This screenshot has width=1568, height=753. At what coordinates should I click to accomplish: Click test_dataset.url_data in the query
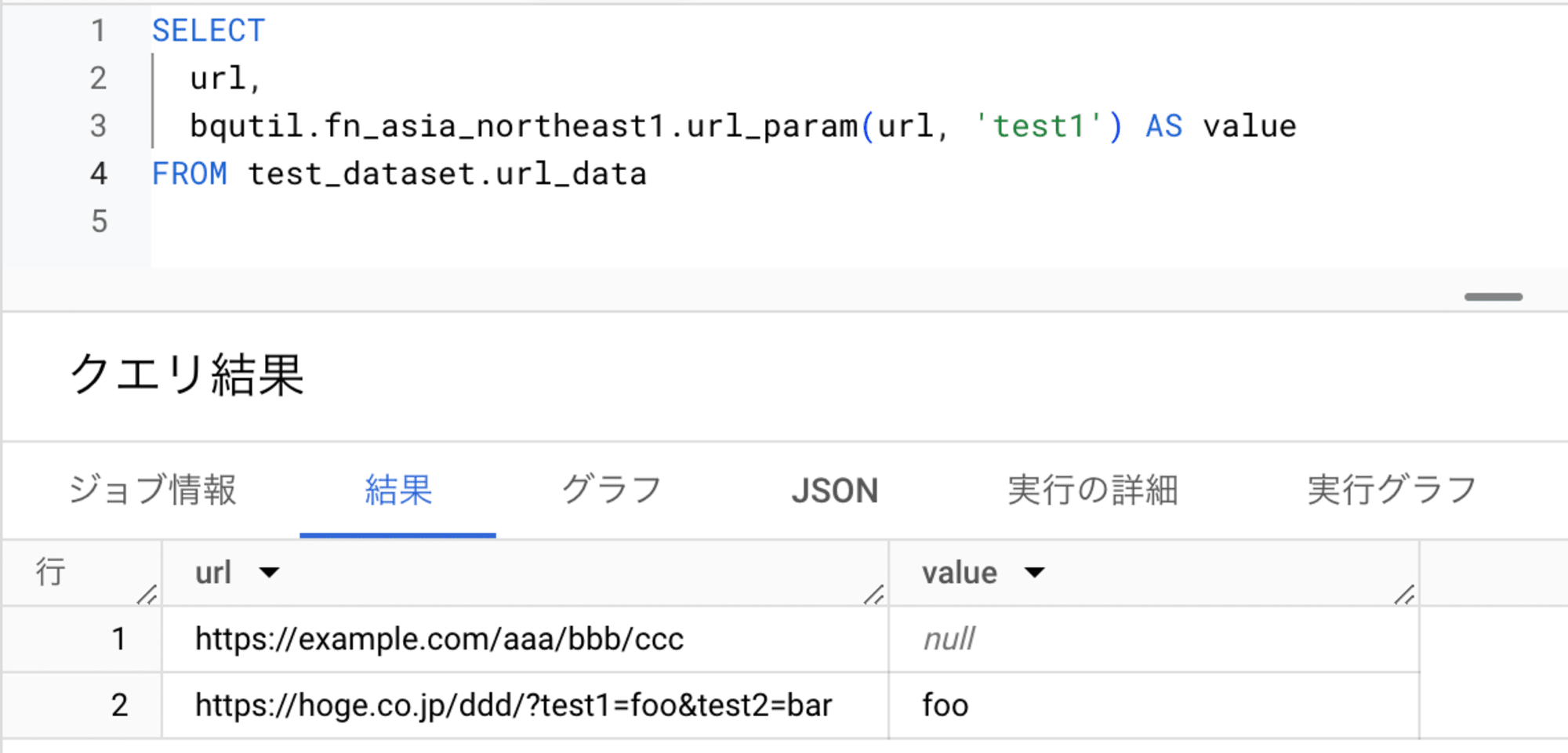click(x=448, y=174)
